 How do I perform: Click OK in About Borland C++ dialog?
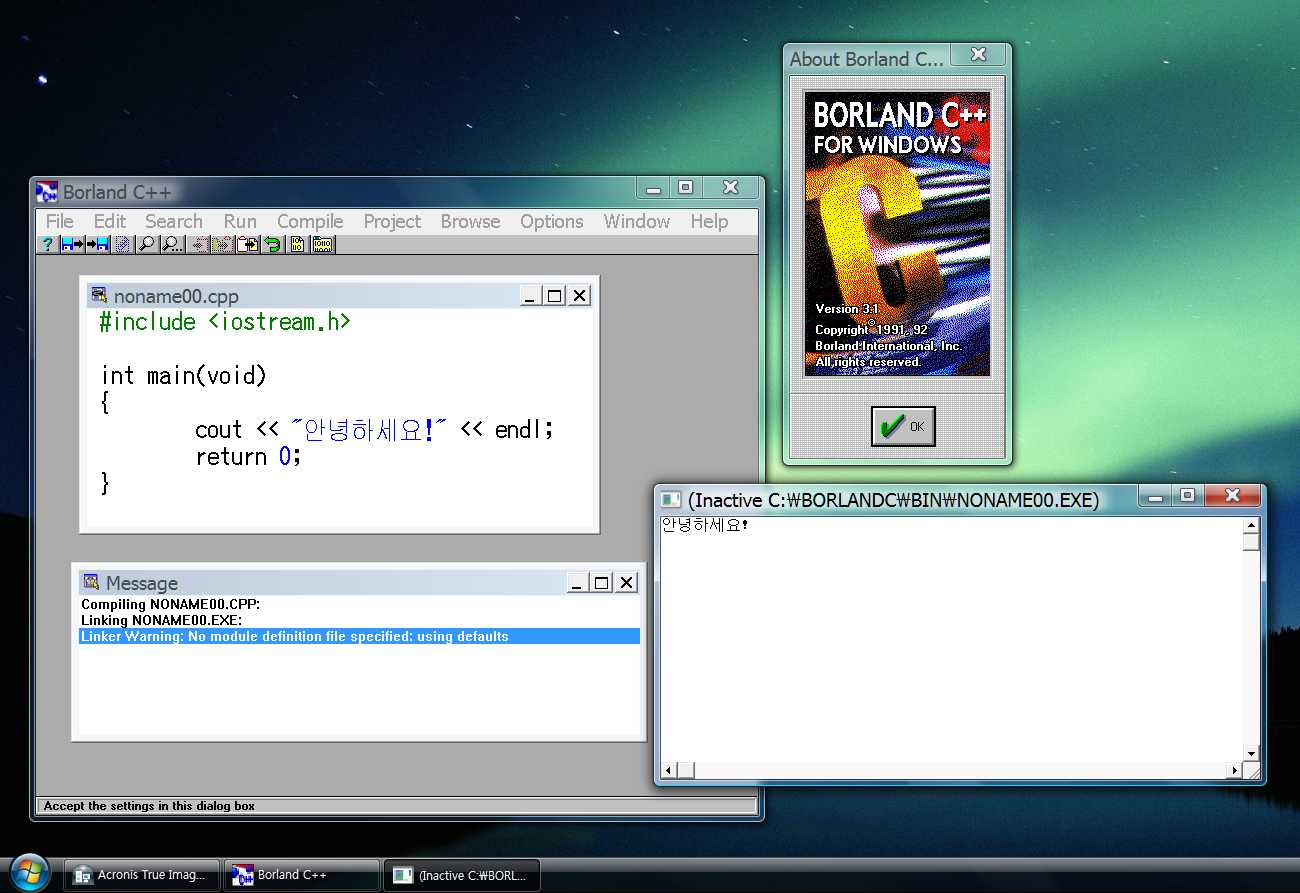[x=903, y=426]
